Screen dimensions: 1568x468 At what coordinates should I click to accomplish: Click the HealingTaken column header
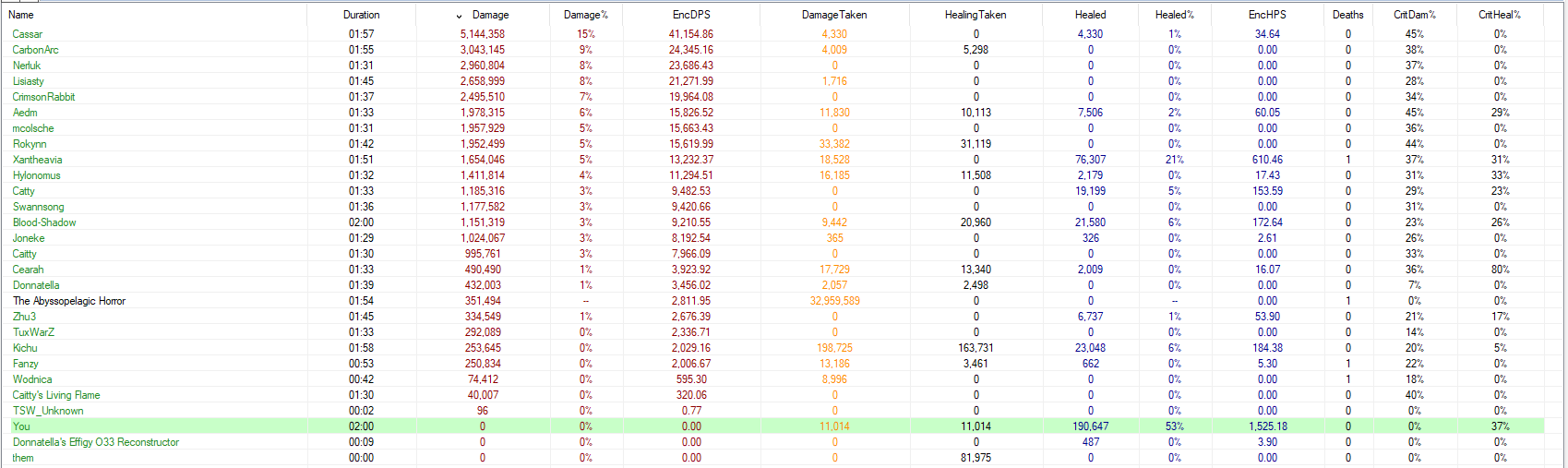coord(976,15)
